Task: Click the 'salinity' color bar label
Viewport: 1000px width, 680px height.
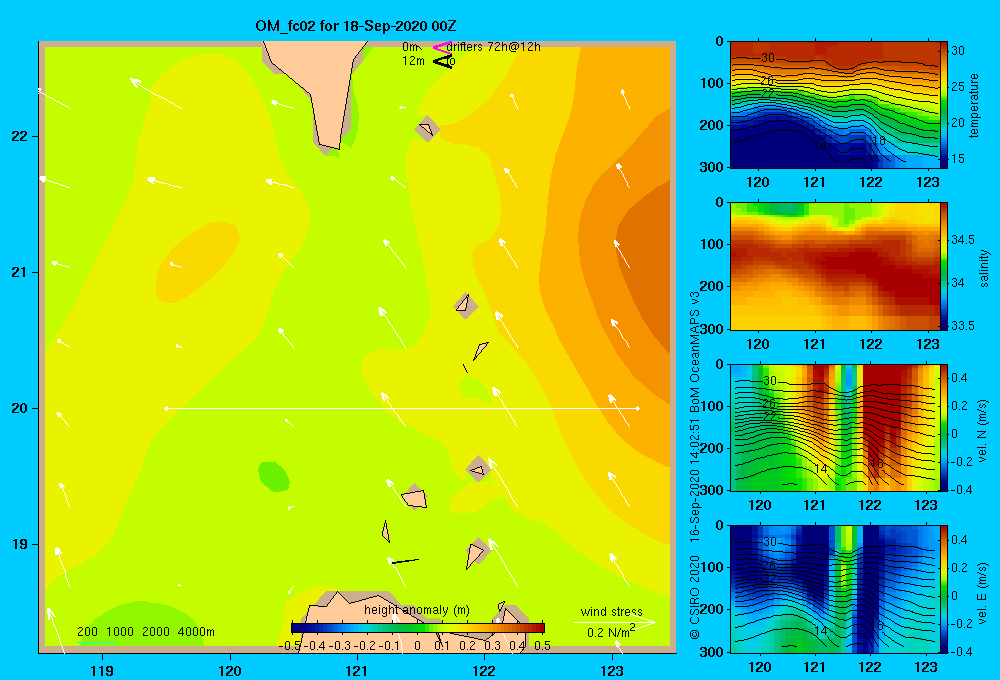Action: [984, 268]
